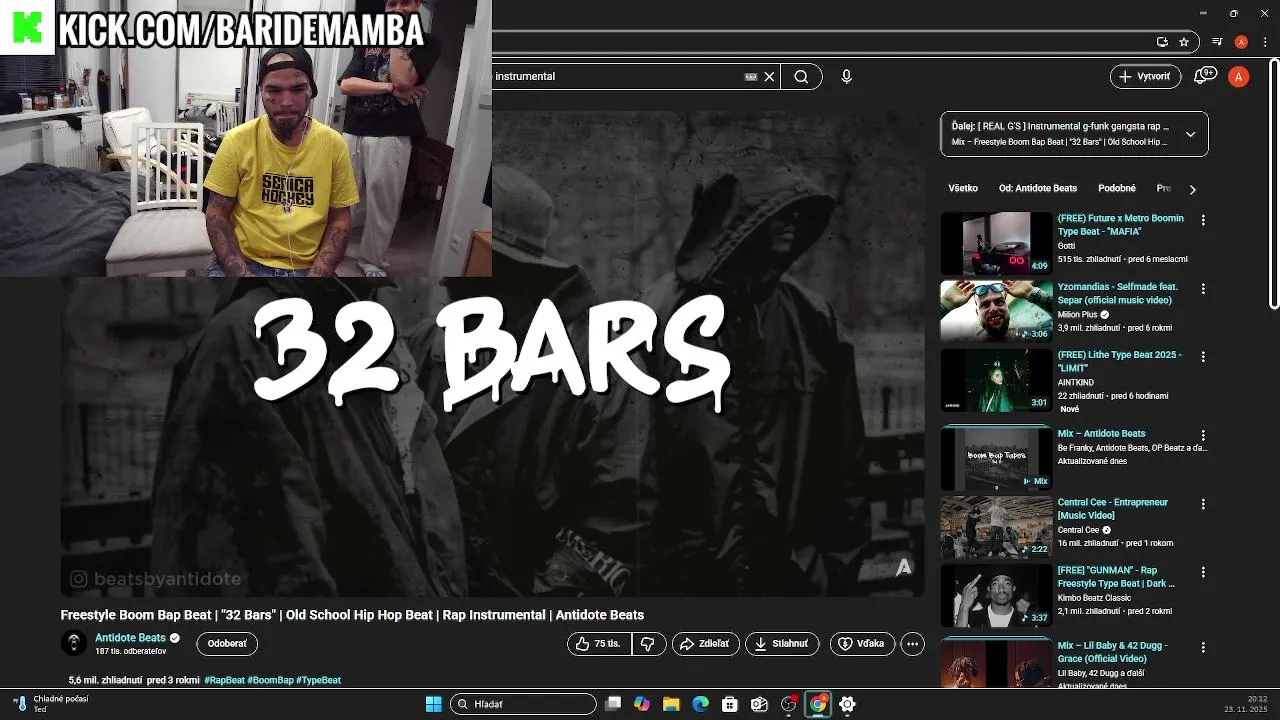The width and height of the screenshot is (1280, 720).
Task: Open Microsoft Edge from the taskbar
Action: pos(701,704)
